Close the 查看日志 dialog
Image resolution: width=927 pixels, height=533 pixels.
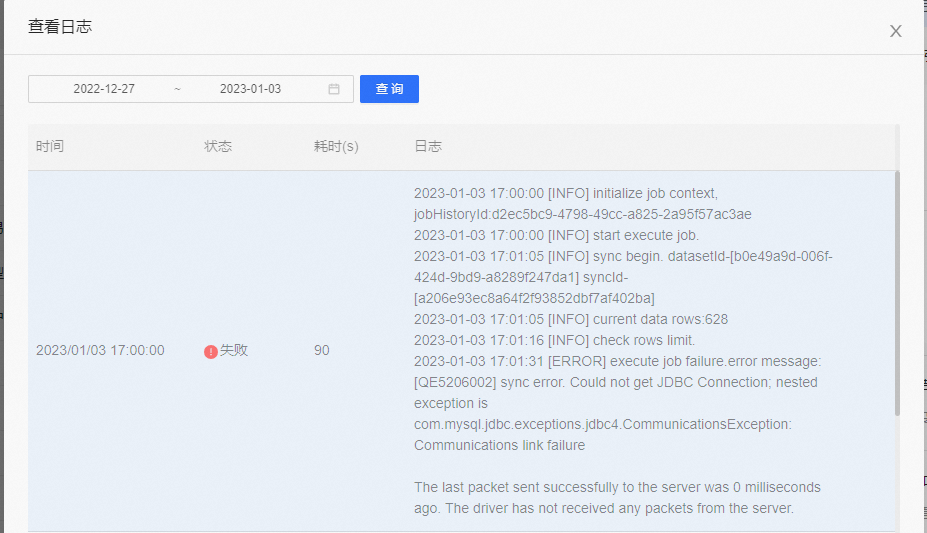pos(895,31)
